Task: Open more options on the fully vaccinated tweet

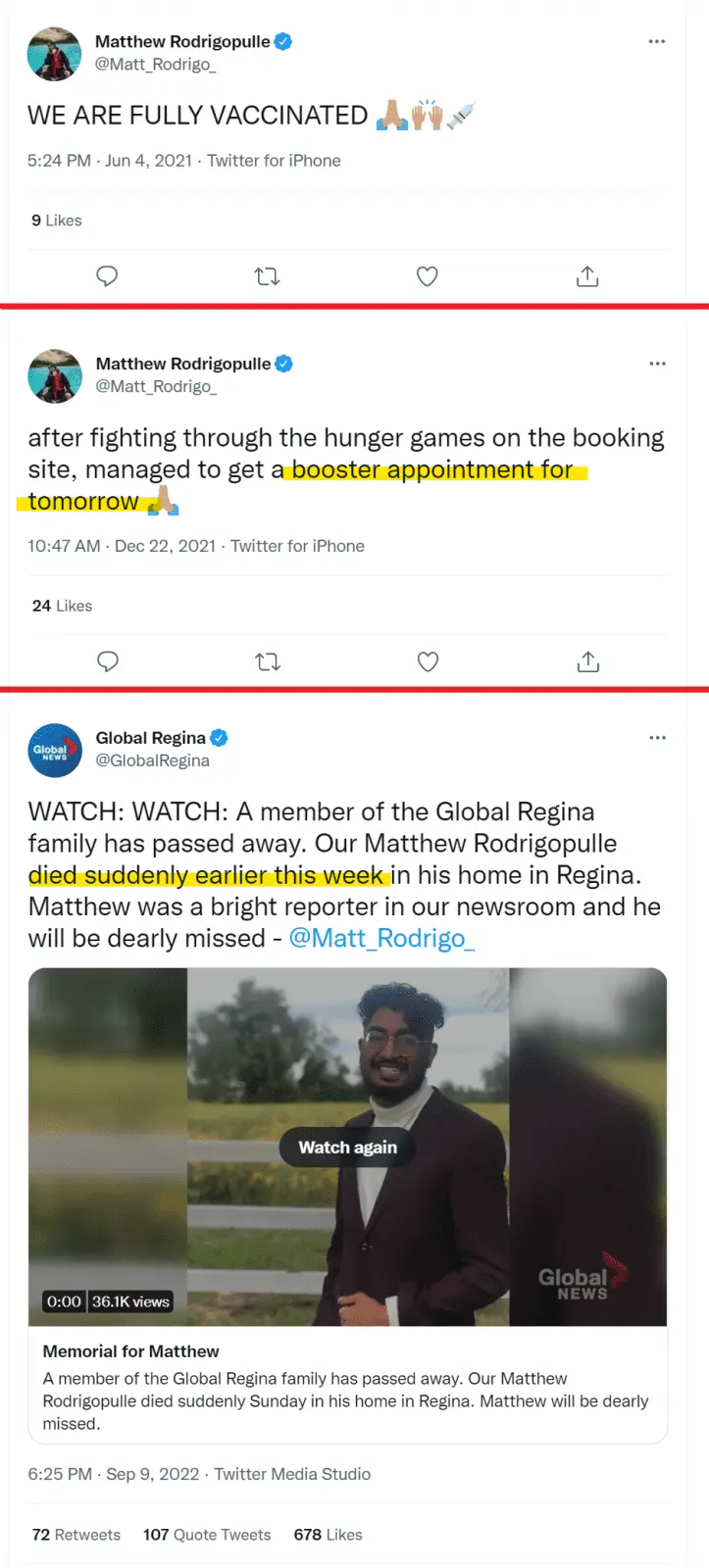Action: click(657, 41)
